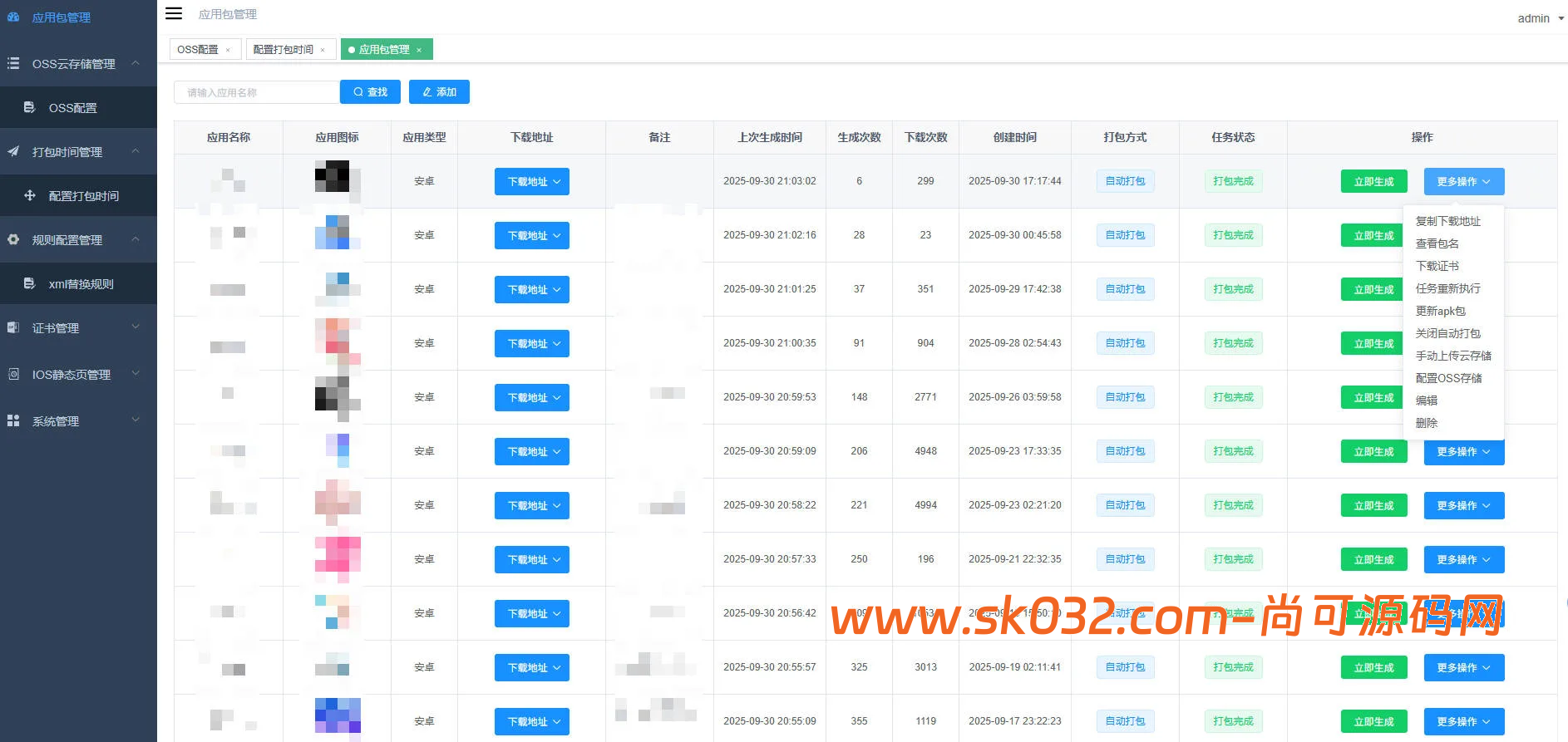
Task: Click the 配置打包时间 move icon
Action: 29,195
